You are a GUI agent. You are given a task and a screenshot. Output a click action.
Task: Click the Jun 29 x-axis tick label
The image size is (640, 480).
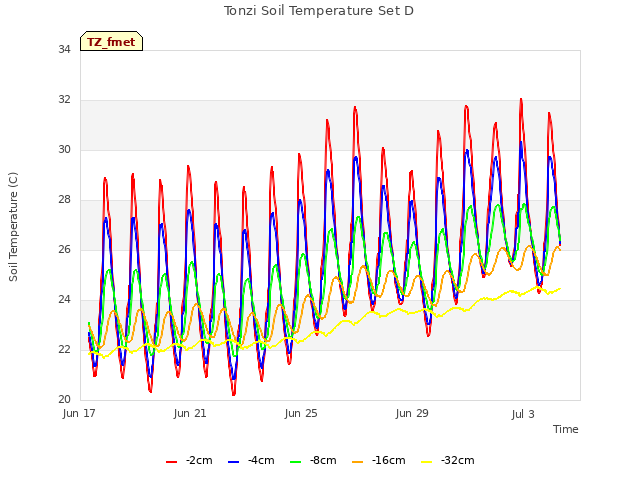412,413
